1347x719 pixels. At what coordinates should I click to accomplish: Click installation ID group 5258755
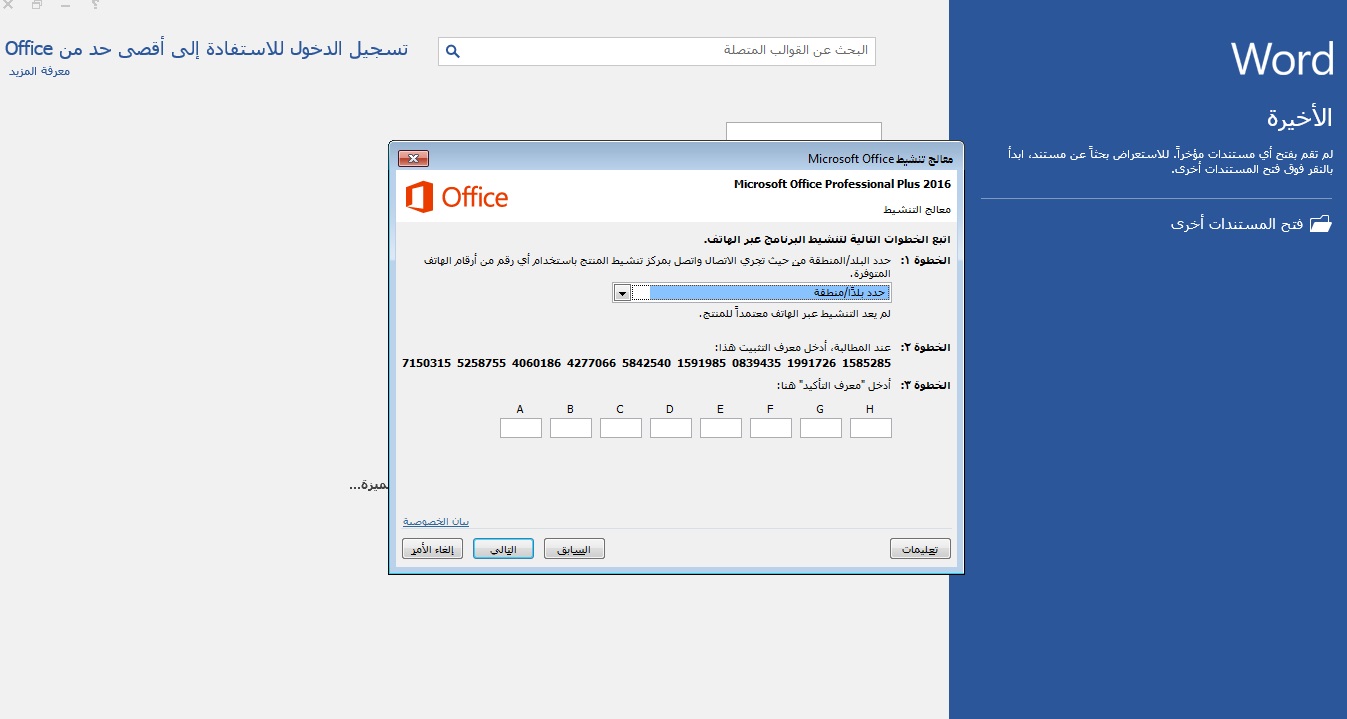481,363
